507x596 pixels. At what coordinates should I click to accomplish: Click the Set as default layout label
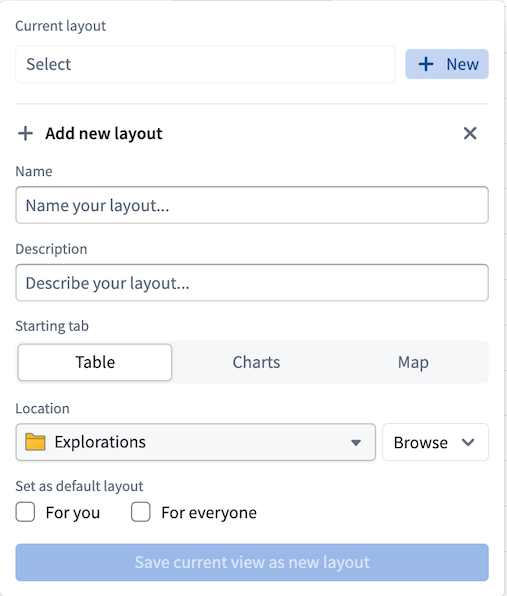coord(79,486)
